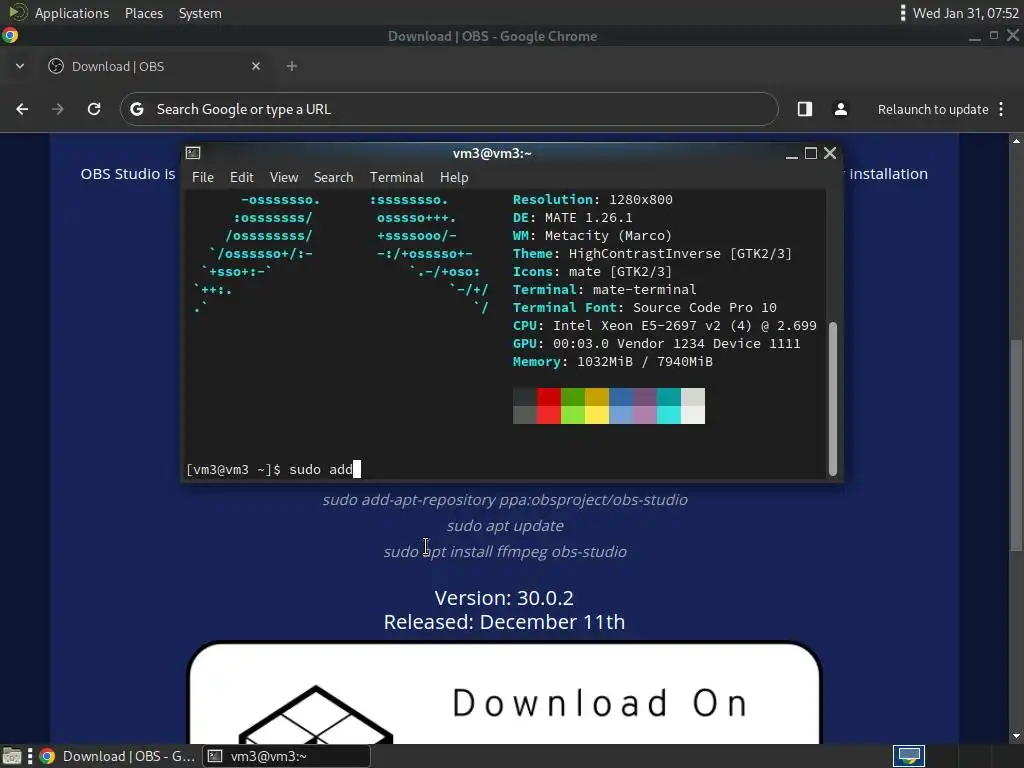The image size is (1024, 768).
Task: Open the Applications menu
Action: pyautogui.click(x=72, y=13)
